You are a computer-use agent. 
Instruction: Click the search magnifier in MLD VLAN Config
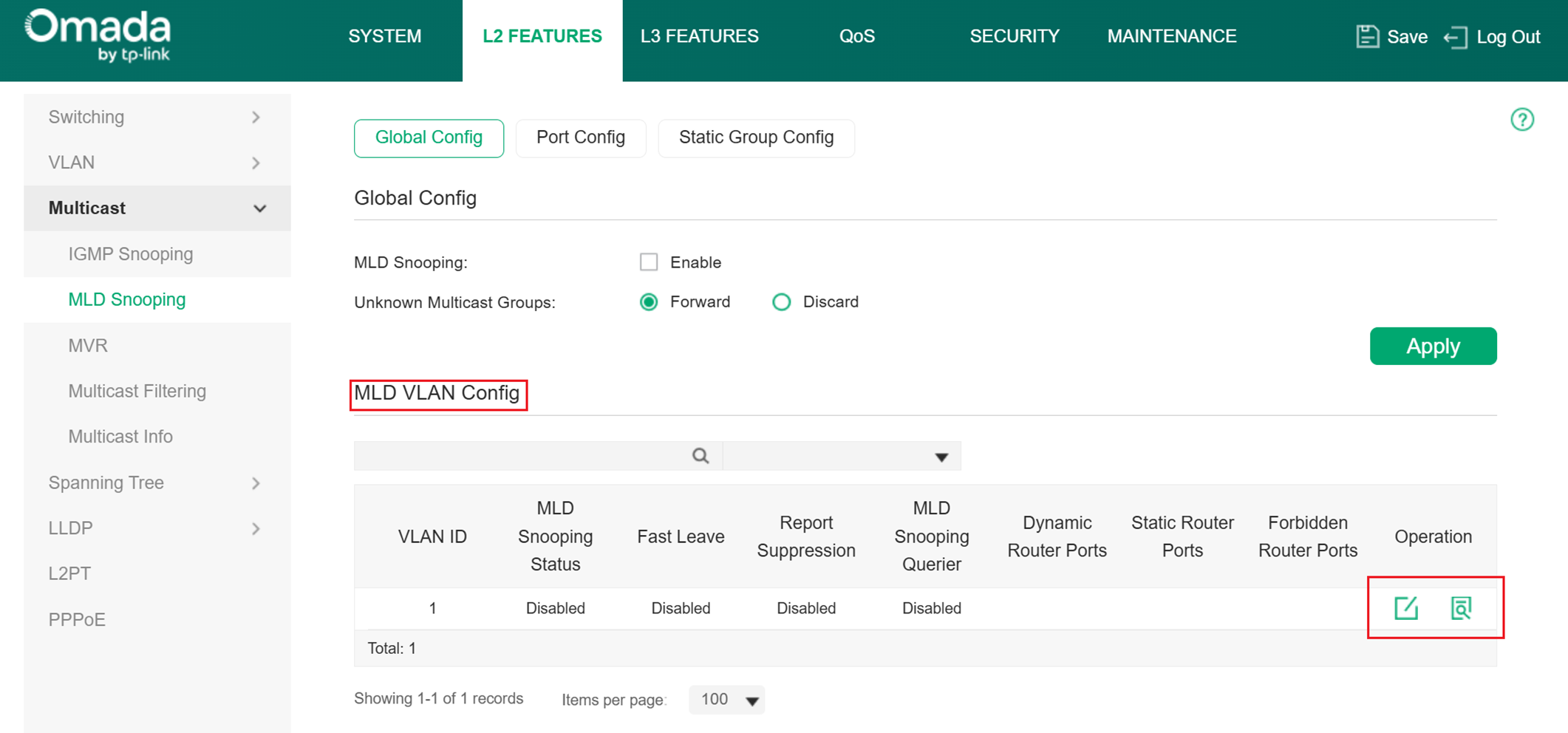701,456
